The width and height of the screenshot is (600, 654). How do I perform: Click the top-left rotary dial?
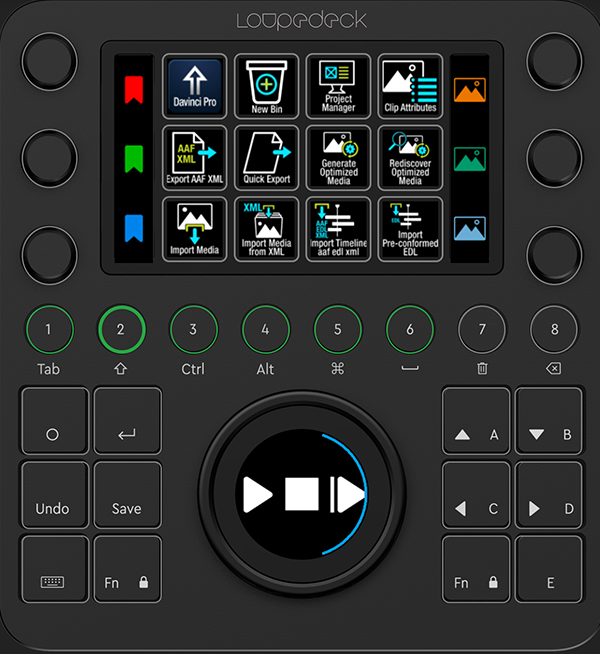point(50,61)
